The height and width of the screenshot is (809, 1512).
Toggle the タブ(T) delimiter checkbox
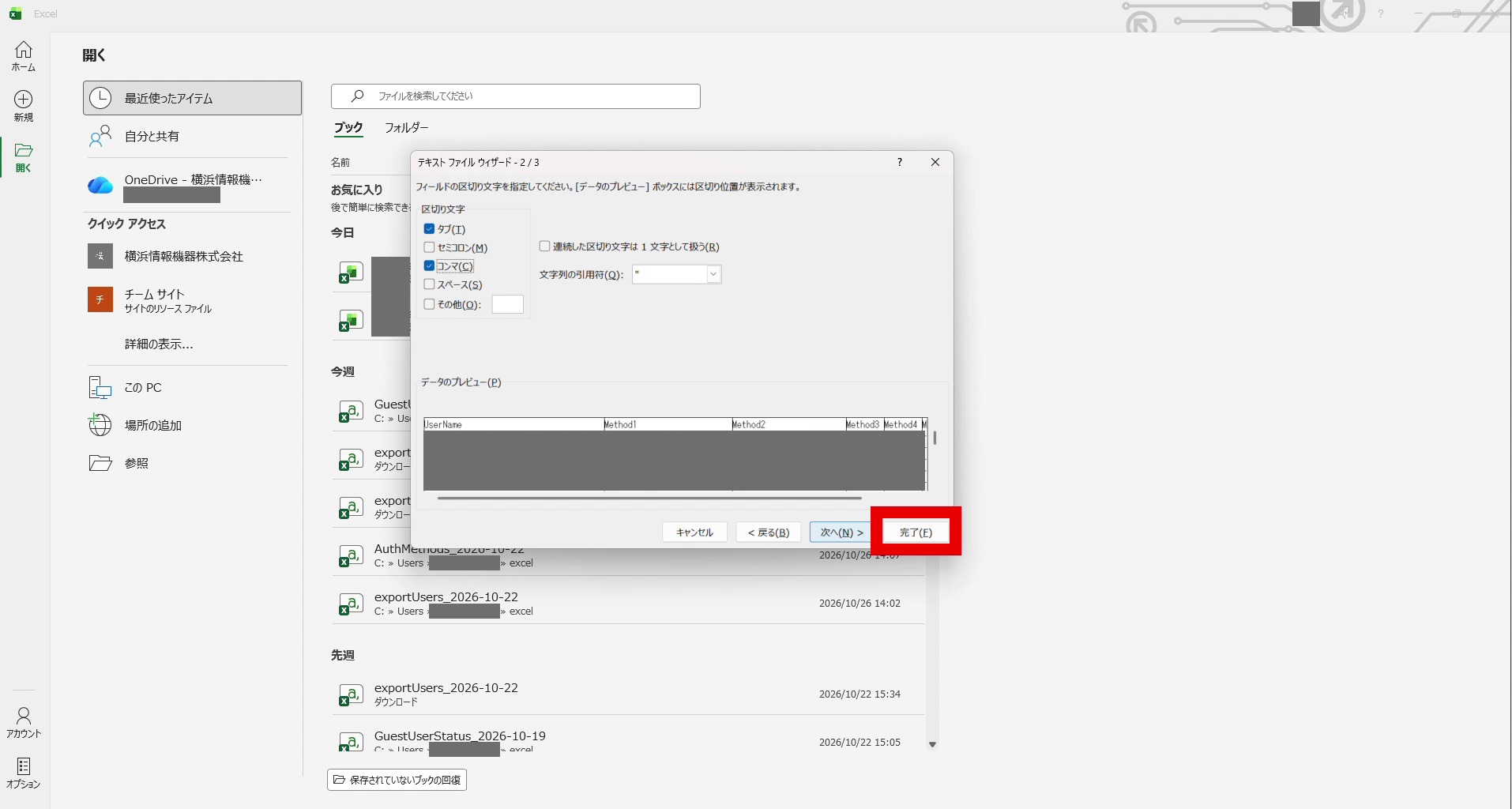(x=429, y=229)
